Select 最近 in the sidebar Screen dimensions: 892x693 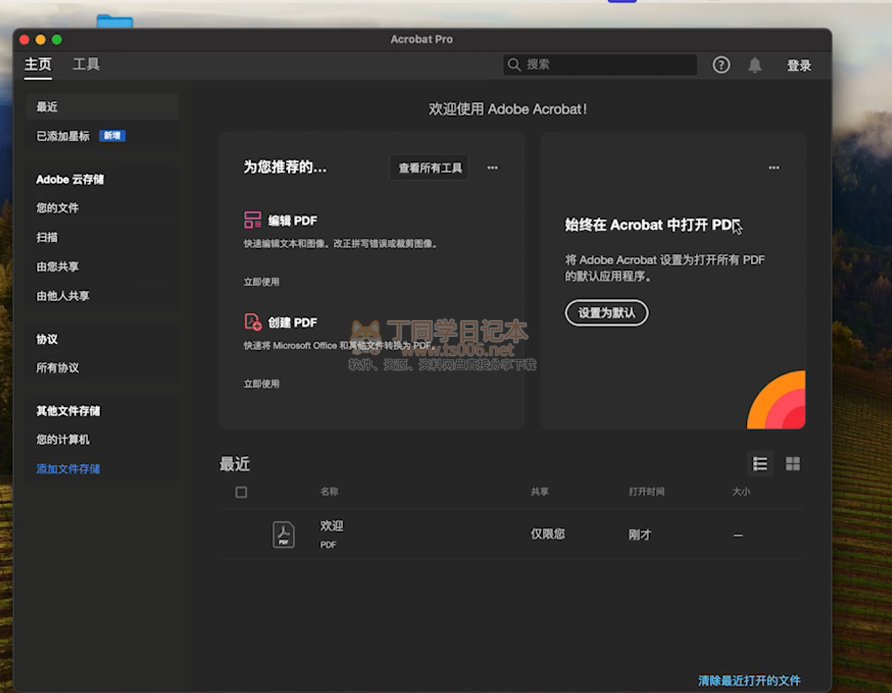102,107
